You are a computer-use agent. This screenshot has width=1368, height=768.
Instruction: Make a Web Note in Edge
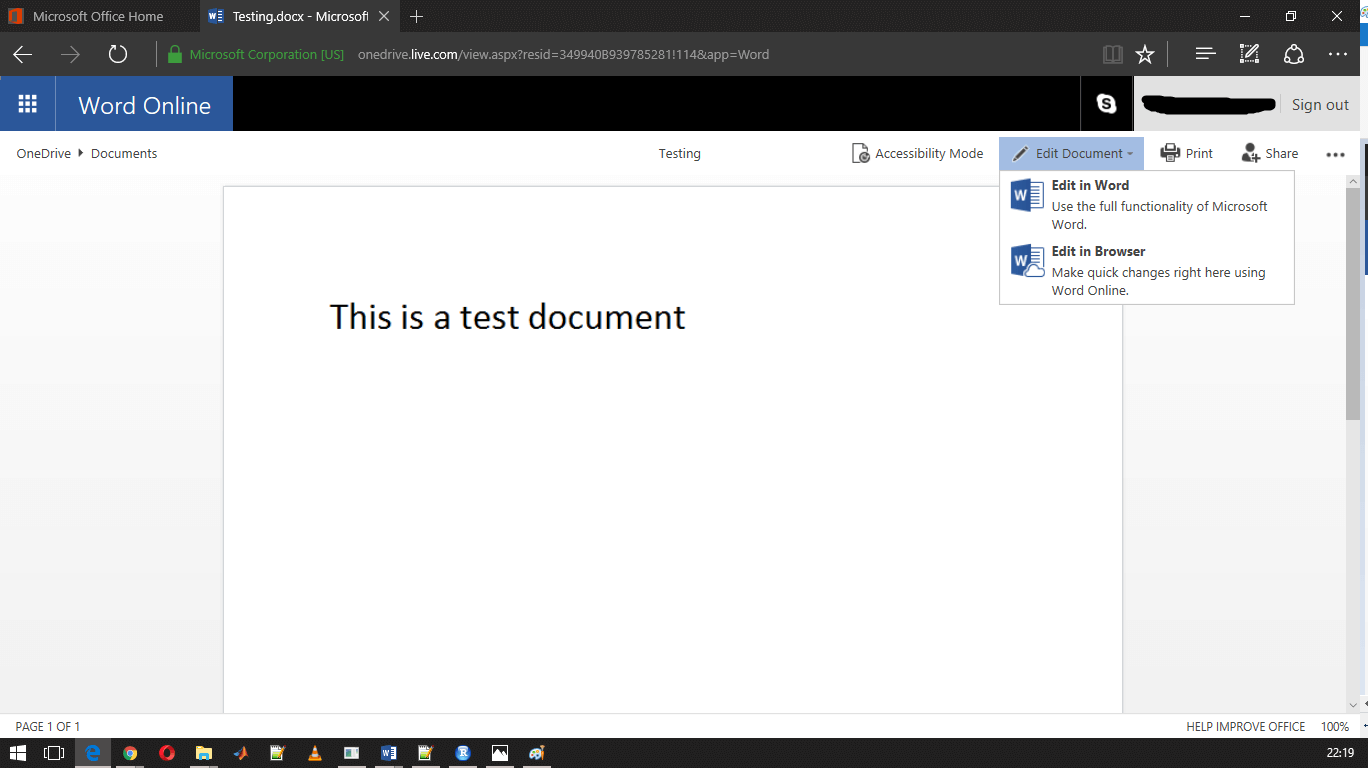tap(1249, 54)
